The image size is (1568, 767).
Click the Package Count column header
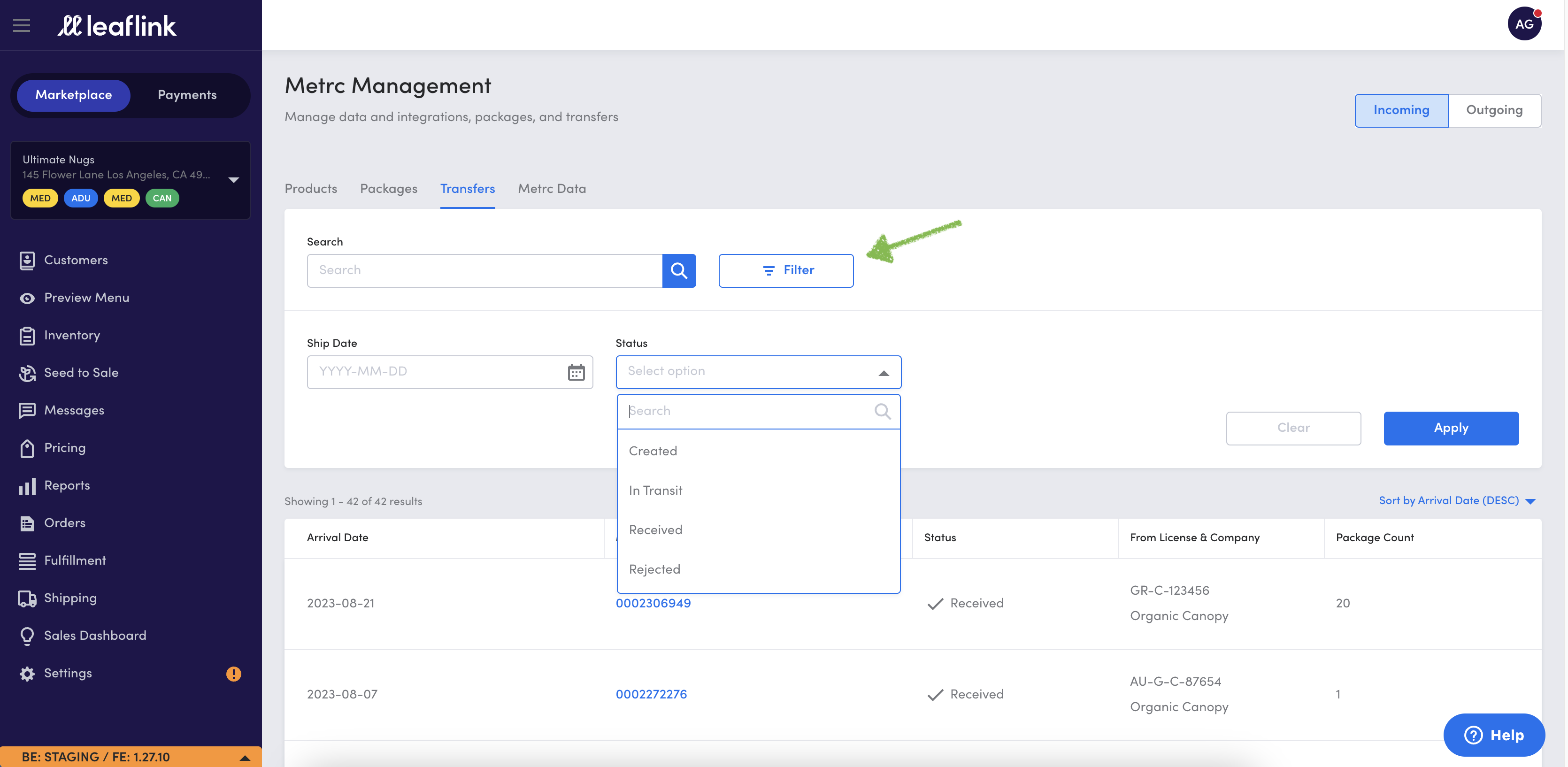1375,537
